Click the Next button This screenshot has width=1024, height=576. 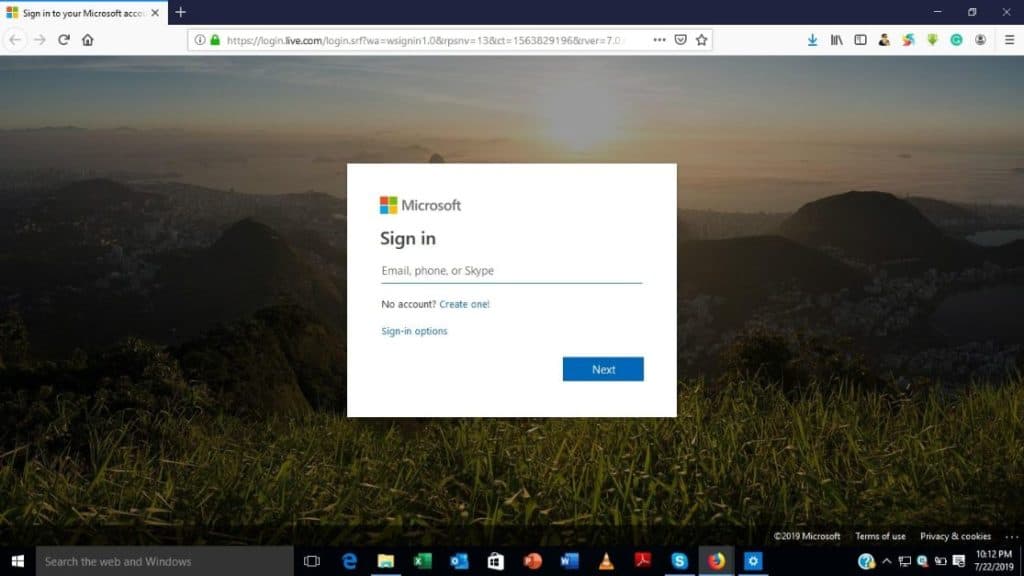point(603,369)
